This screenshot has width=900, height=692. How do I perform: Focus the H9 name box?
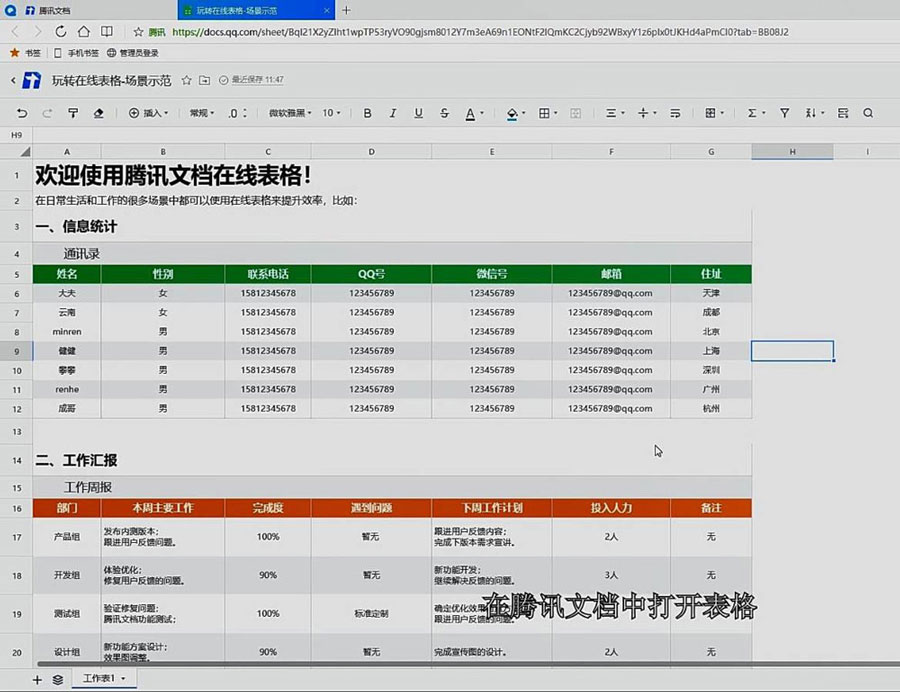[16, 135]
